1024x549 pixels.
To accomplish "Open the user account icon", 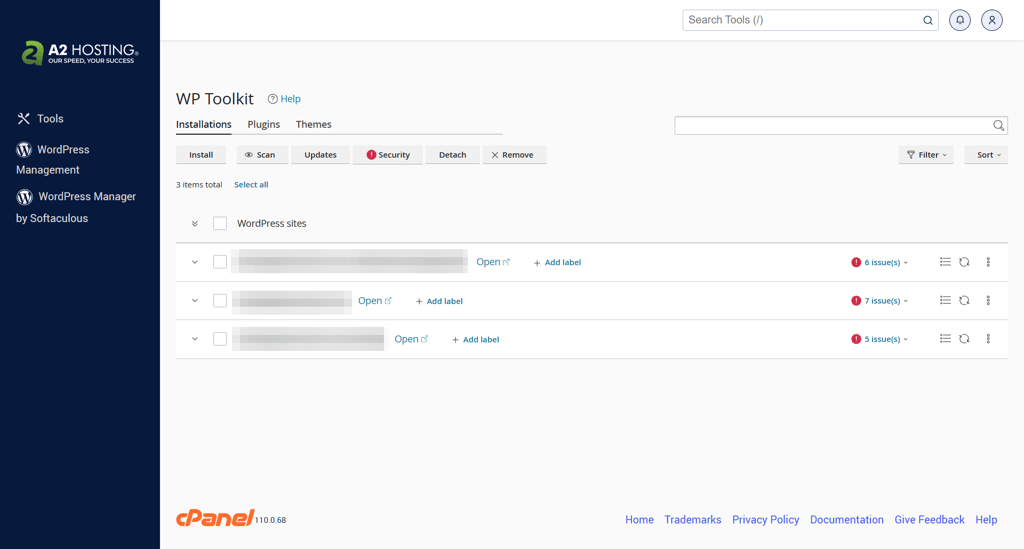I will point(991,20).
